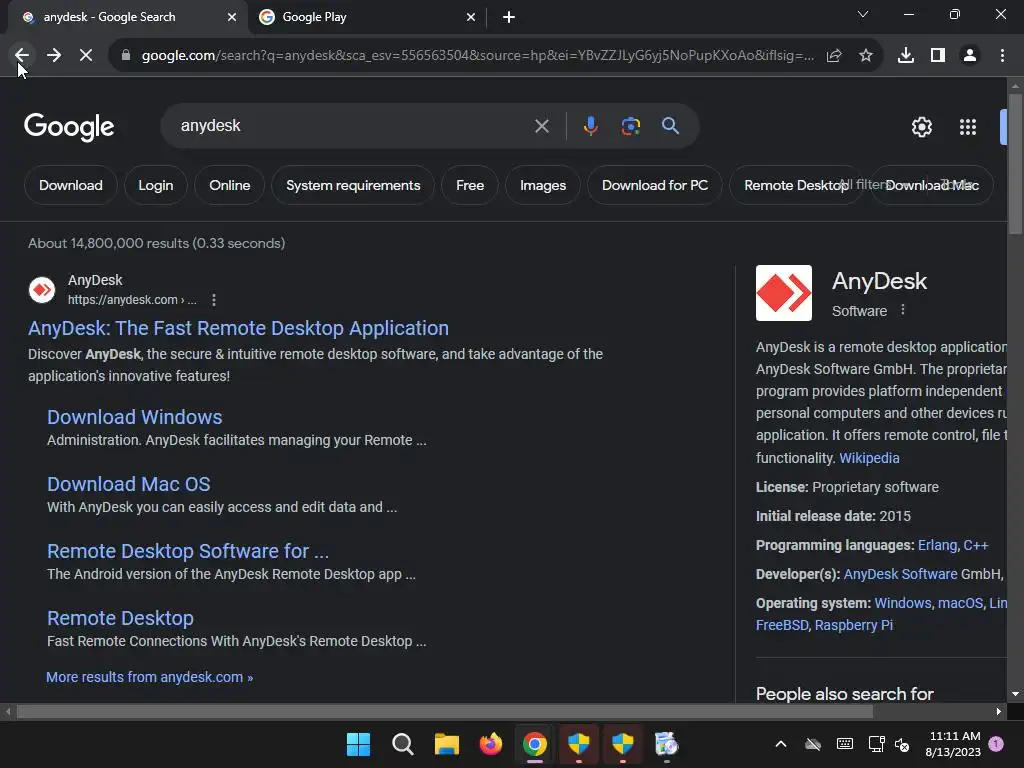Open the Raspberry Pi link
The height and width of the screenshot is (768, 1024).
coord(854,625)
